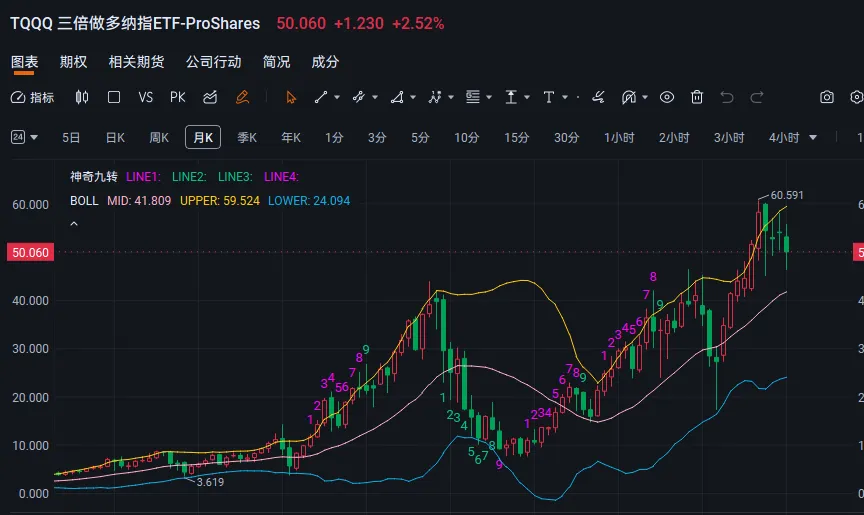Undo the last drawing action
The width and height of the screenshot is (864, 515).
pos(727,97)
